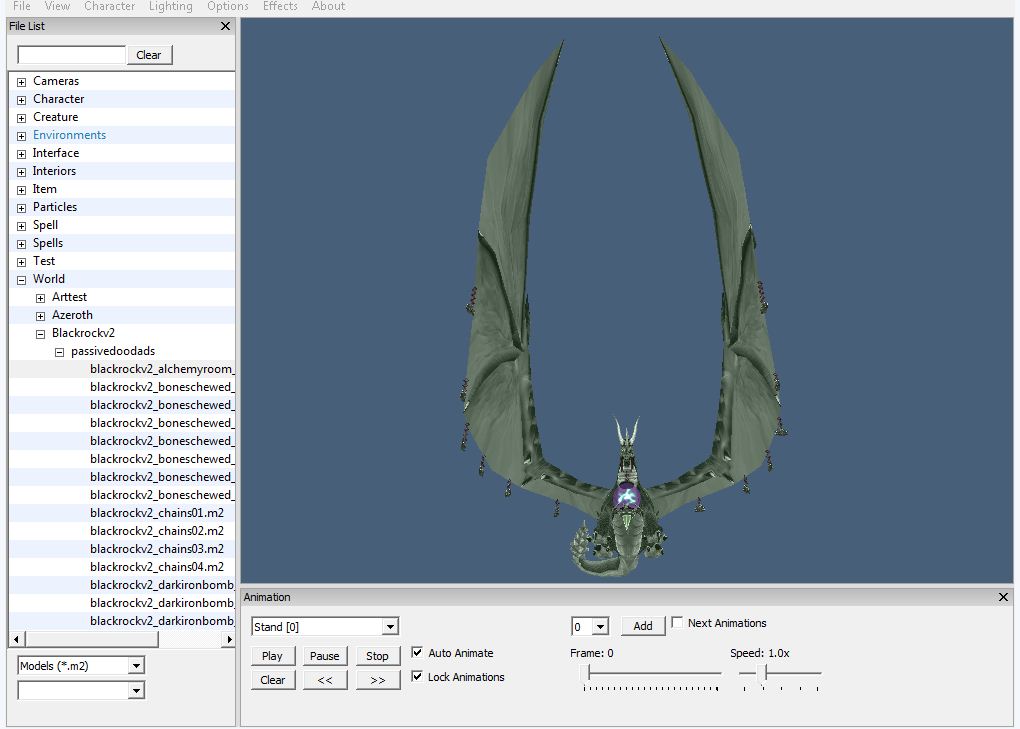The height and width of the screenshot is (729, 1020).
Task: Skip to previous frame with << button
Action: [x=325, y=680]
